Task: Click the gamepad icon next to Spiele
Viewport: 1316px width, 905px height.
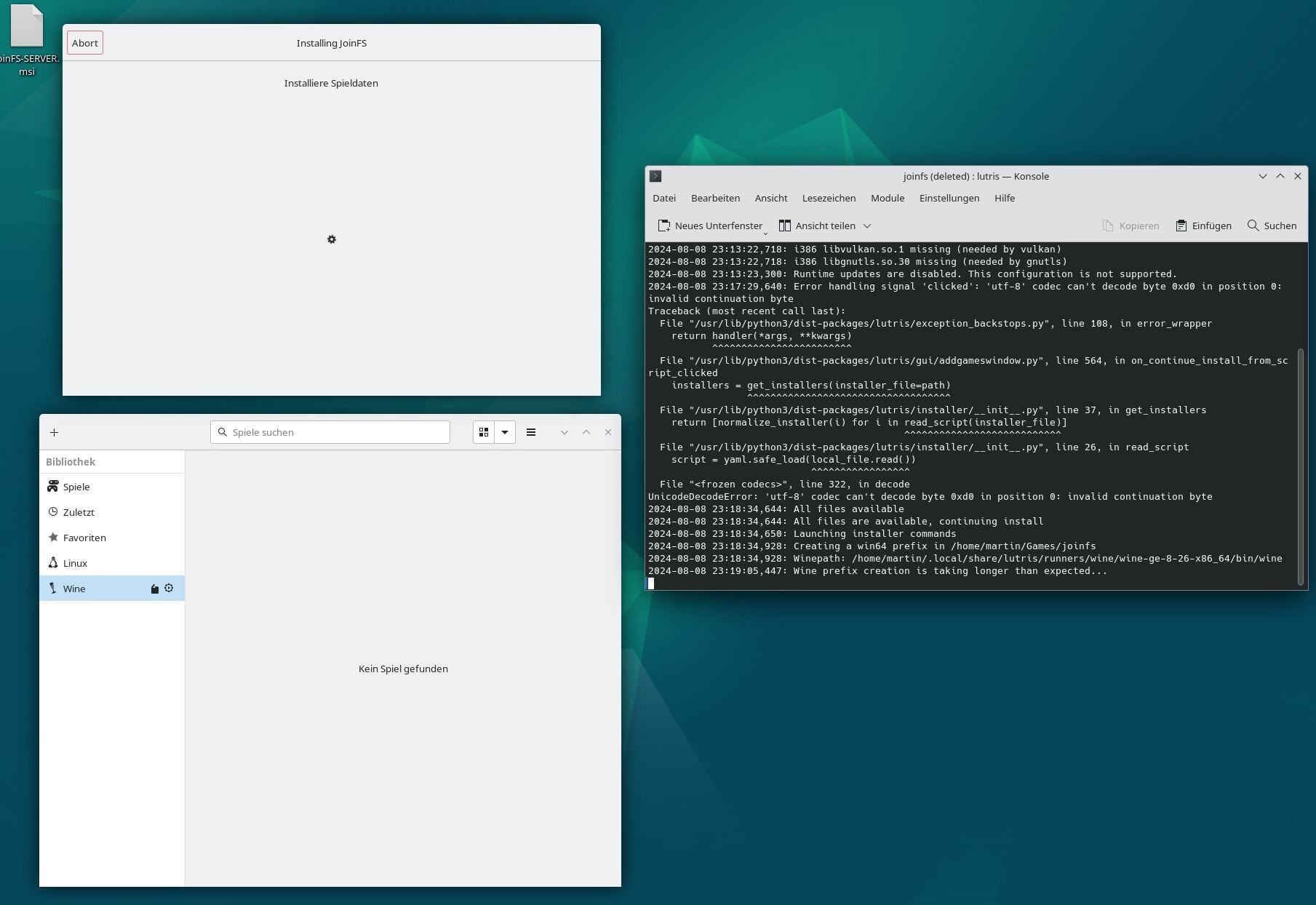Action: coord(53,486)
